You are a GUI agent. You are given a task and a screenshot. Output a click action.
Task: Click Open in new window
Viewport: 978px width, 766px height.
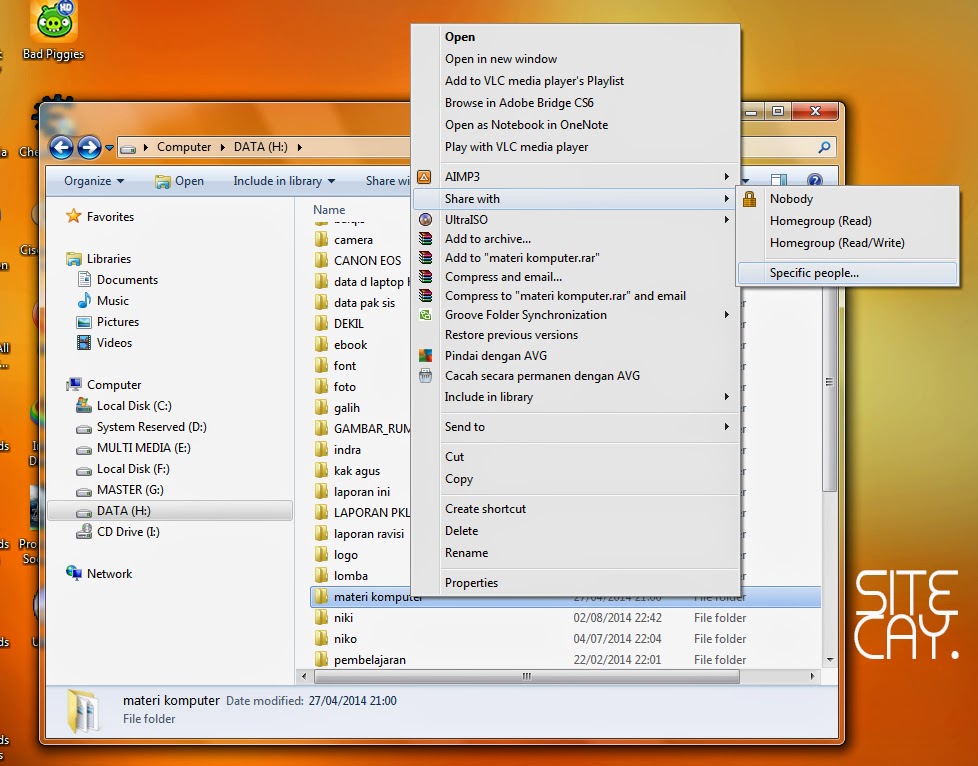point(575,59)
